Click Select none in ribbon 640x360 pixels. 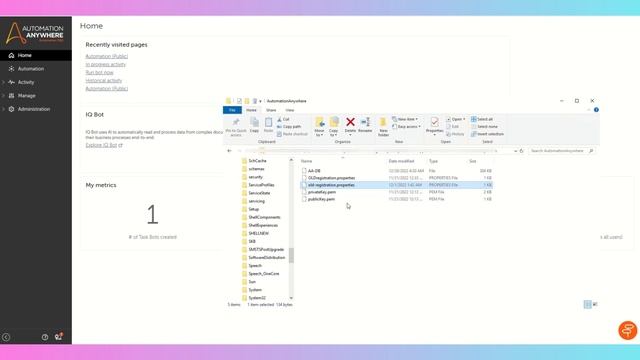pyautogui.click(x=484, y=127)
